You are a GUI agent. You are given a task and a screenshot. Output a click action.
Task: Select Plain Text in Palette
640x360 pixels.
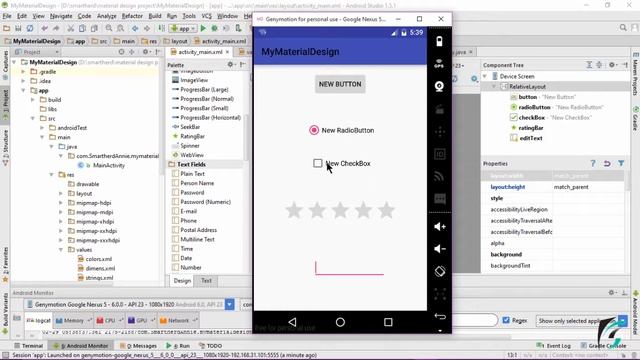192,174
